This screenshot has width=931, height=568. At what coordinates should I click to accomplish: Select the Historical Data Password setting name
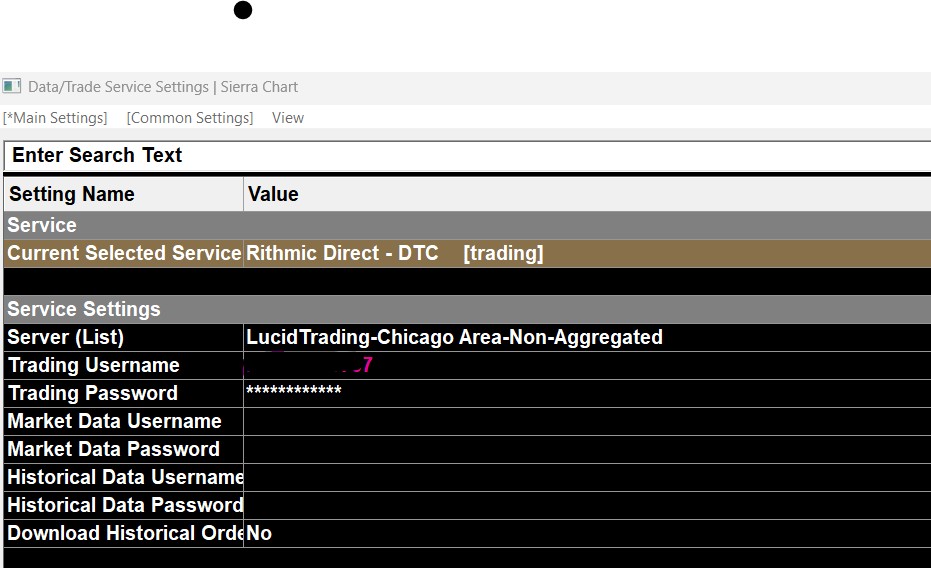124,504
